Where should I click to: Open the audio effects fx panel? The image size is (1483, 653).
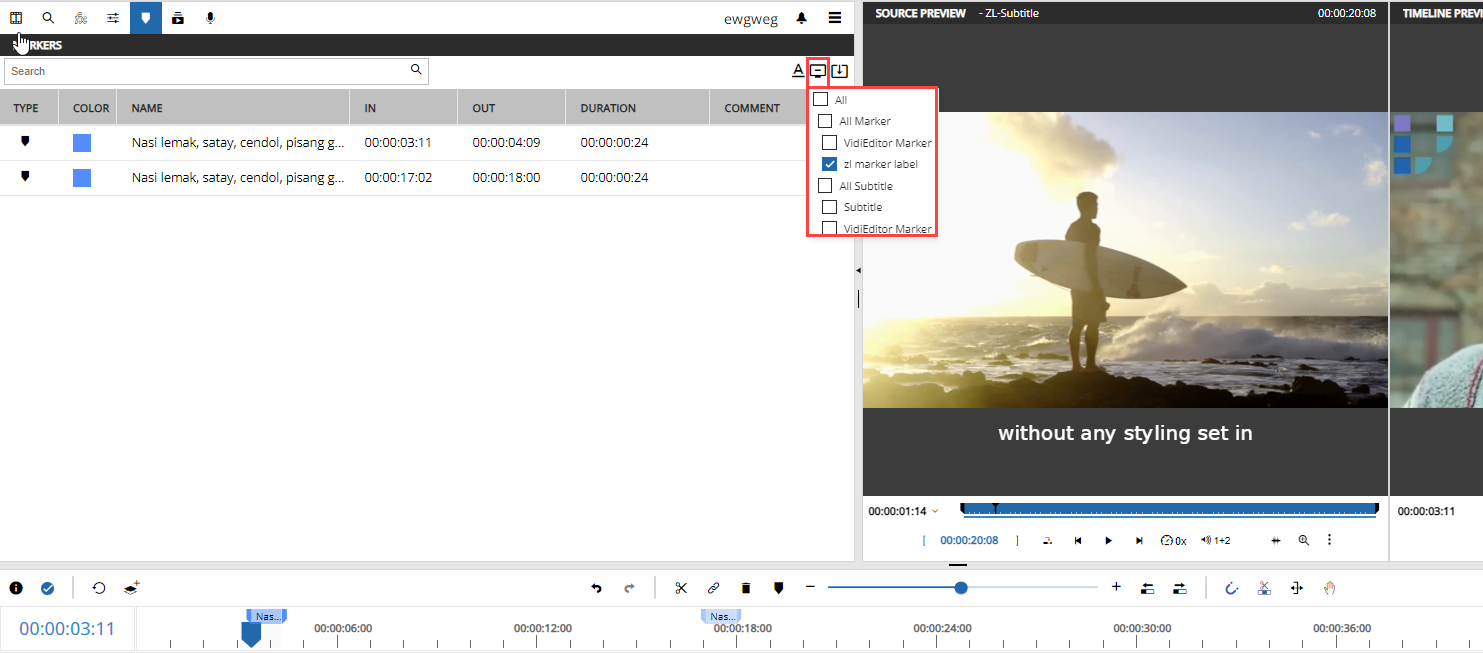(x=81, y=18)
